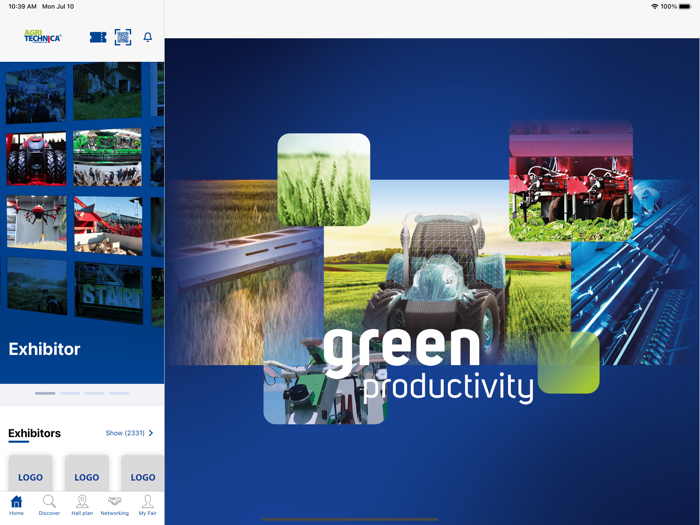Tap the Wi-Fi status icon
Image resolution: width=700 pixels, height=525 pixels.
coord(654,7)
